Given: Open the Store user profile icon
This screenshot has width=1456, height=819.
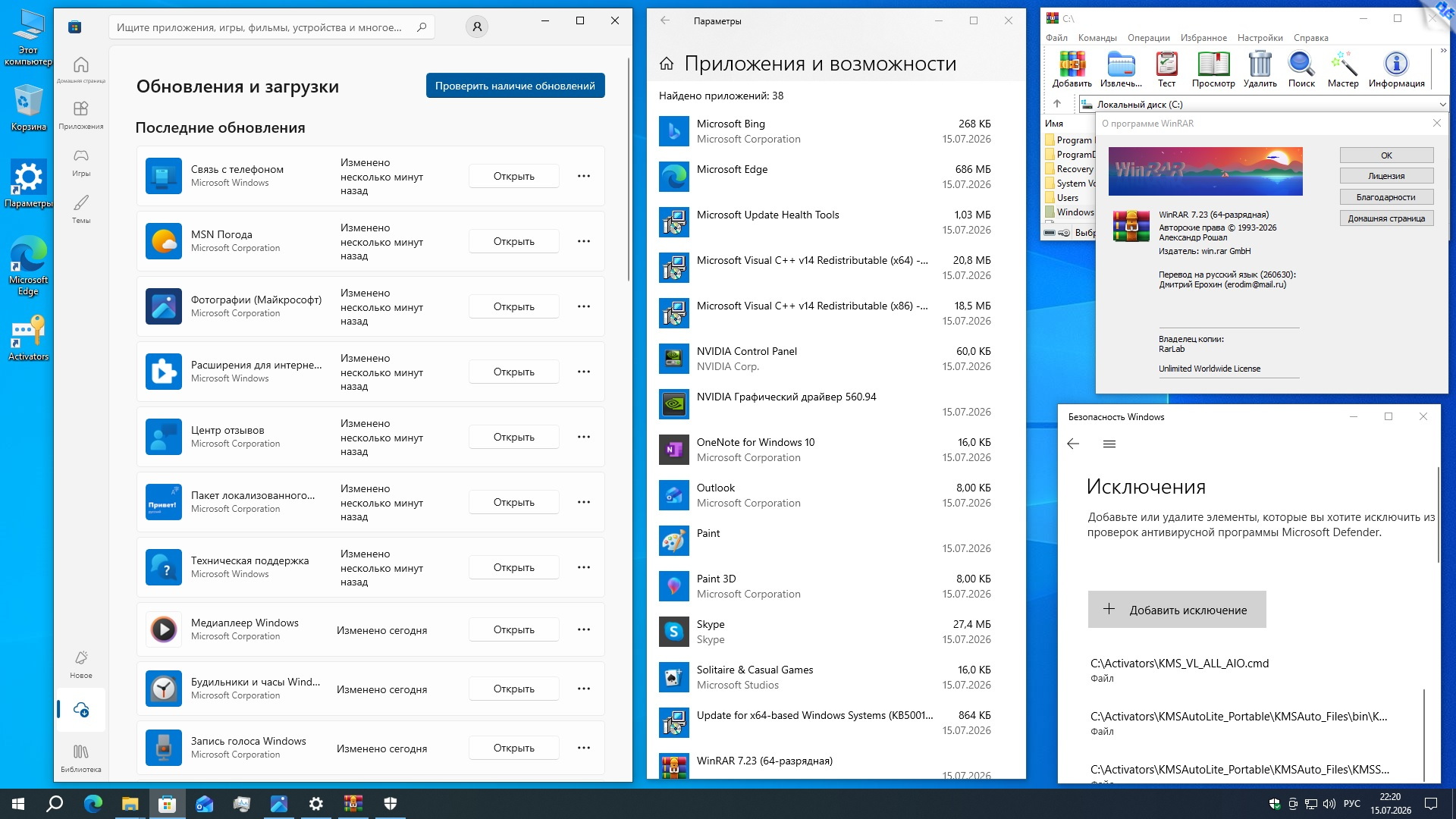Looking at the screenshot, I should pos(477,27).
